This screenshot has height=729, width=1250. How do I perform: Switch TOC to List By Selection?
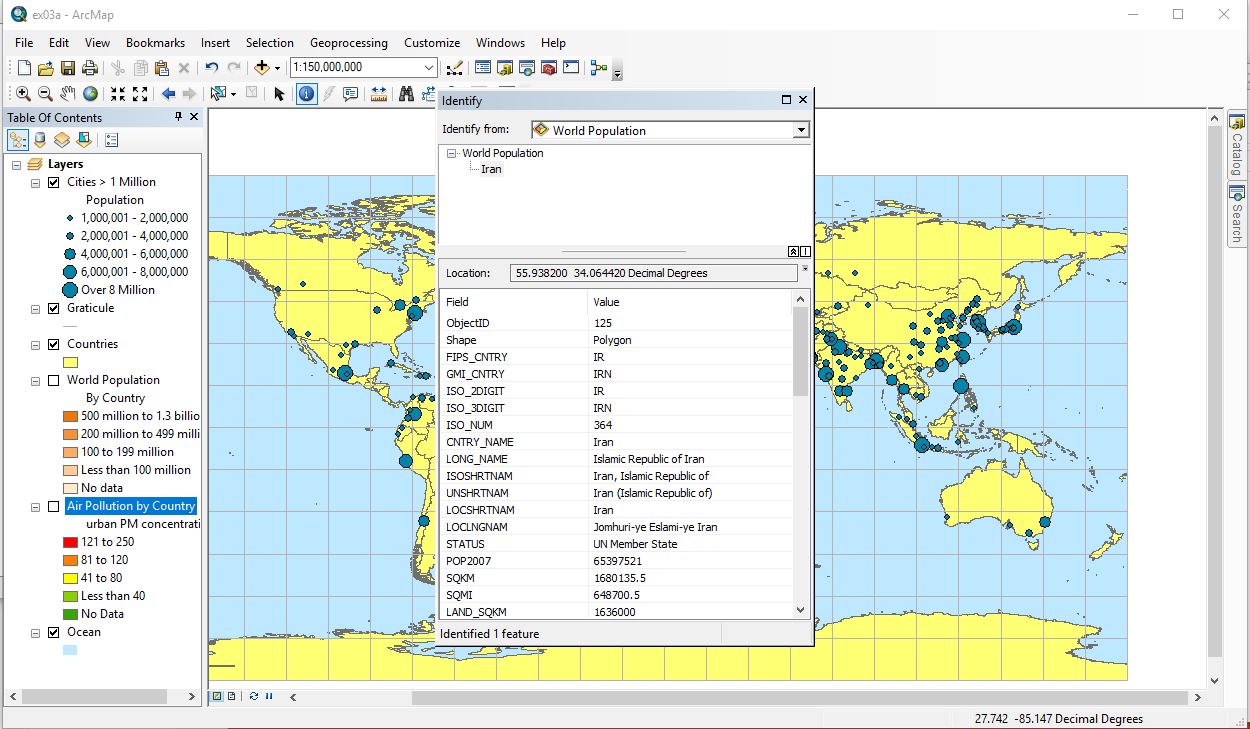point(84,140)
